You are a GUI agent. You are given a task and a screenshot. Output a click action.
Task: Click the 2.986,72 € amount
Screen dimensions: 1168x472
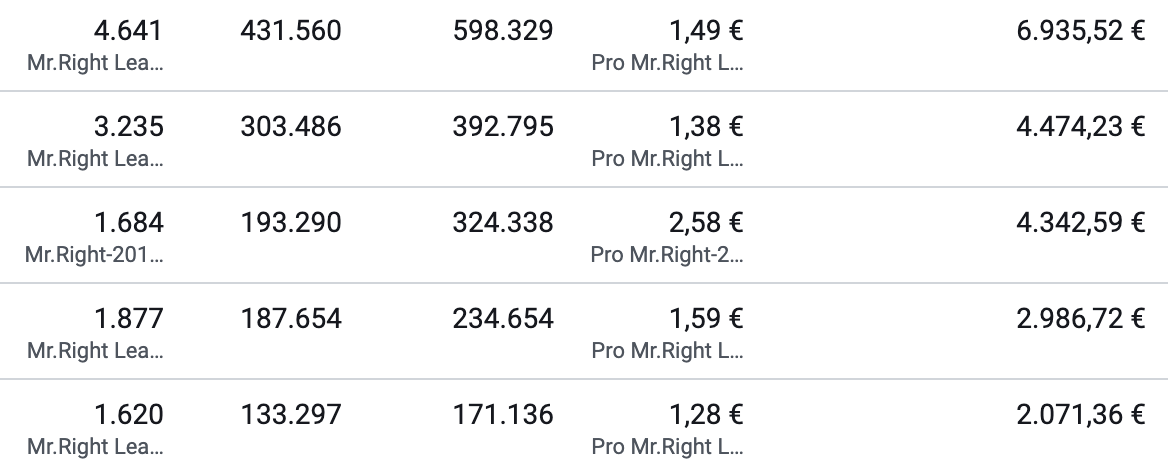point(1080,319)
